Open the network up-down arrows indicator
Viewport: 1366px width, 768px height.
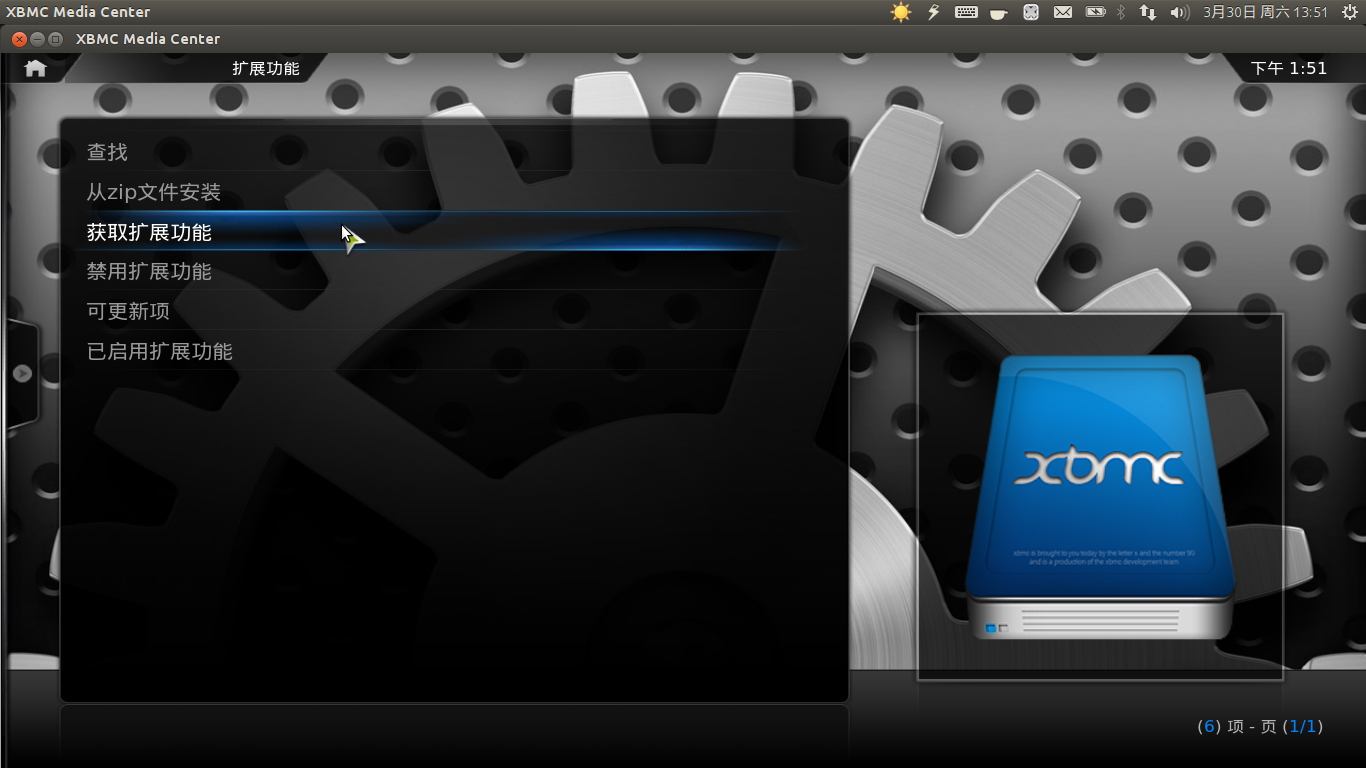click(1148, 12)
